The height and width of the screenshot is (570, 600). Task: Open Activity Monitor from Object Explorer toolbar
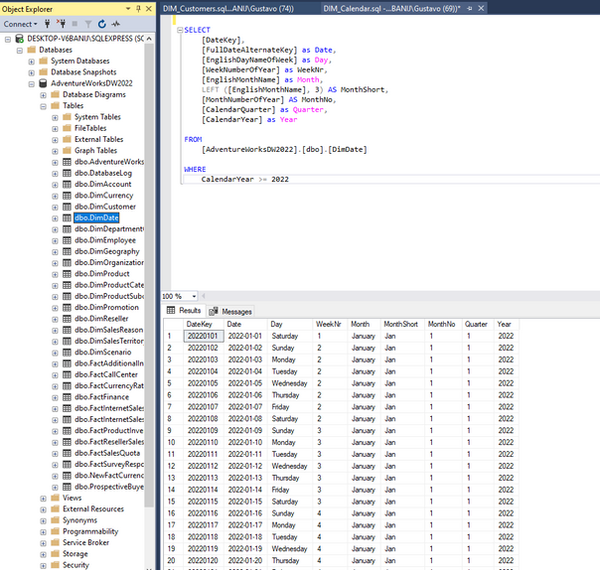click(x=116, y=24)
